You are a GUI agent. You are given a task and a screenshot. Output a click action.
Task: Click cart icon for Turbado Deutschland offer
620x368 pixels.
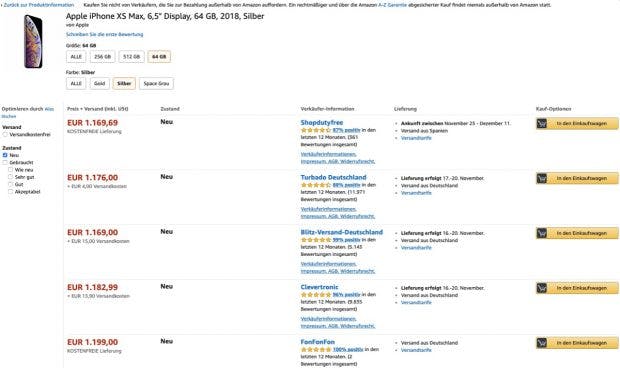[x=542, y=178]
